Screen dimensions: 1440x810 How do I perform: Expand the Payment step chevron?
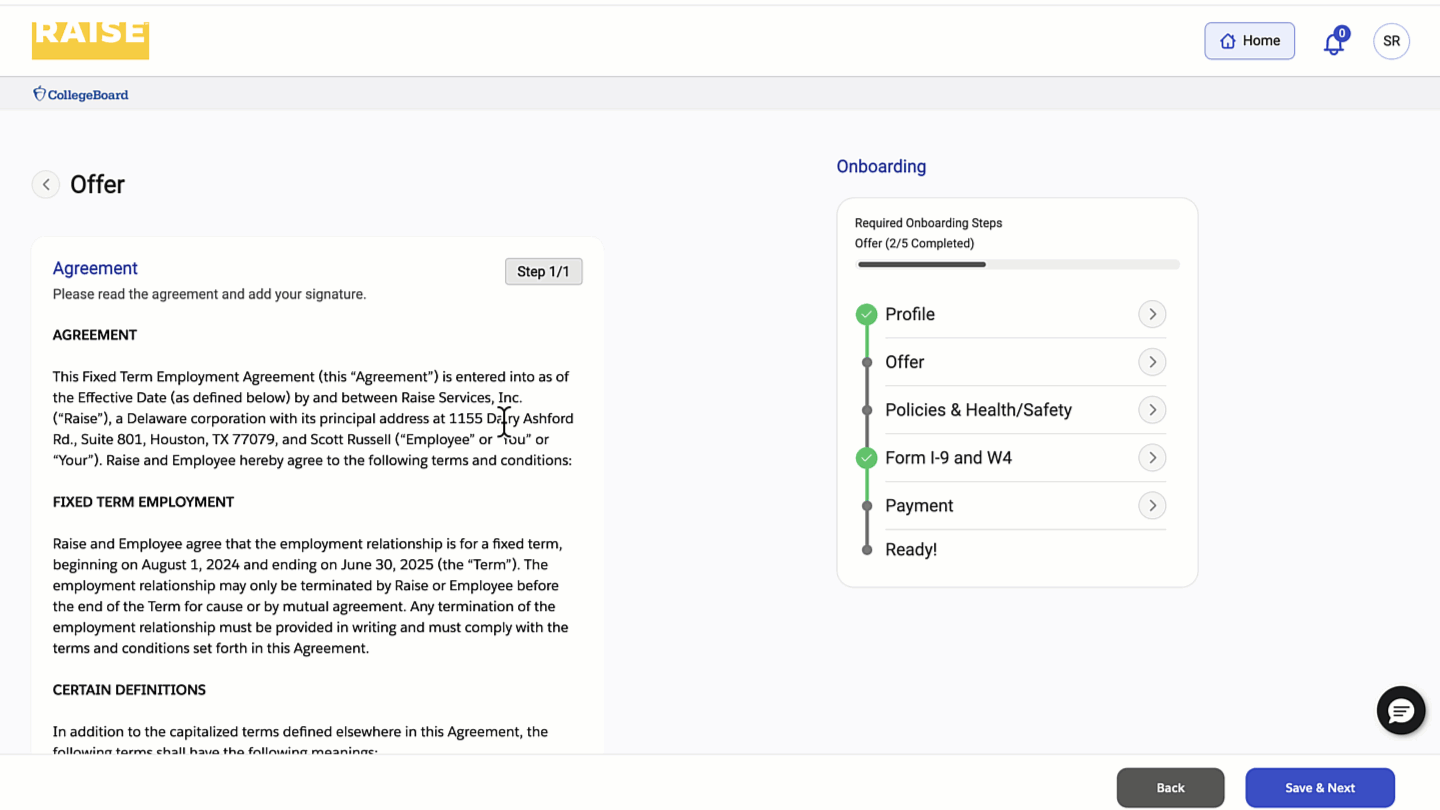(1152, 506)
